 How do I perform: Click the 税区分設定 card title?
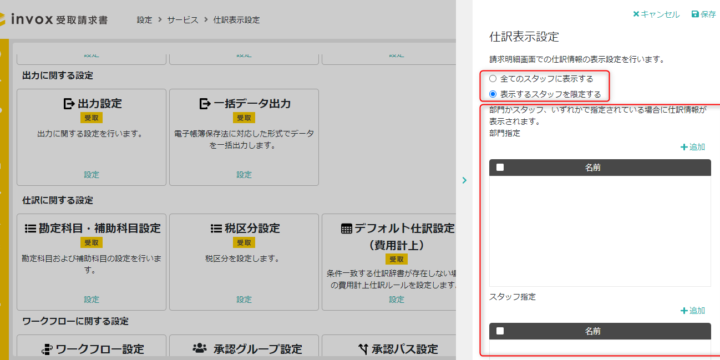pyautogui.click(x=252, y=228)
